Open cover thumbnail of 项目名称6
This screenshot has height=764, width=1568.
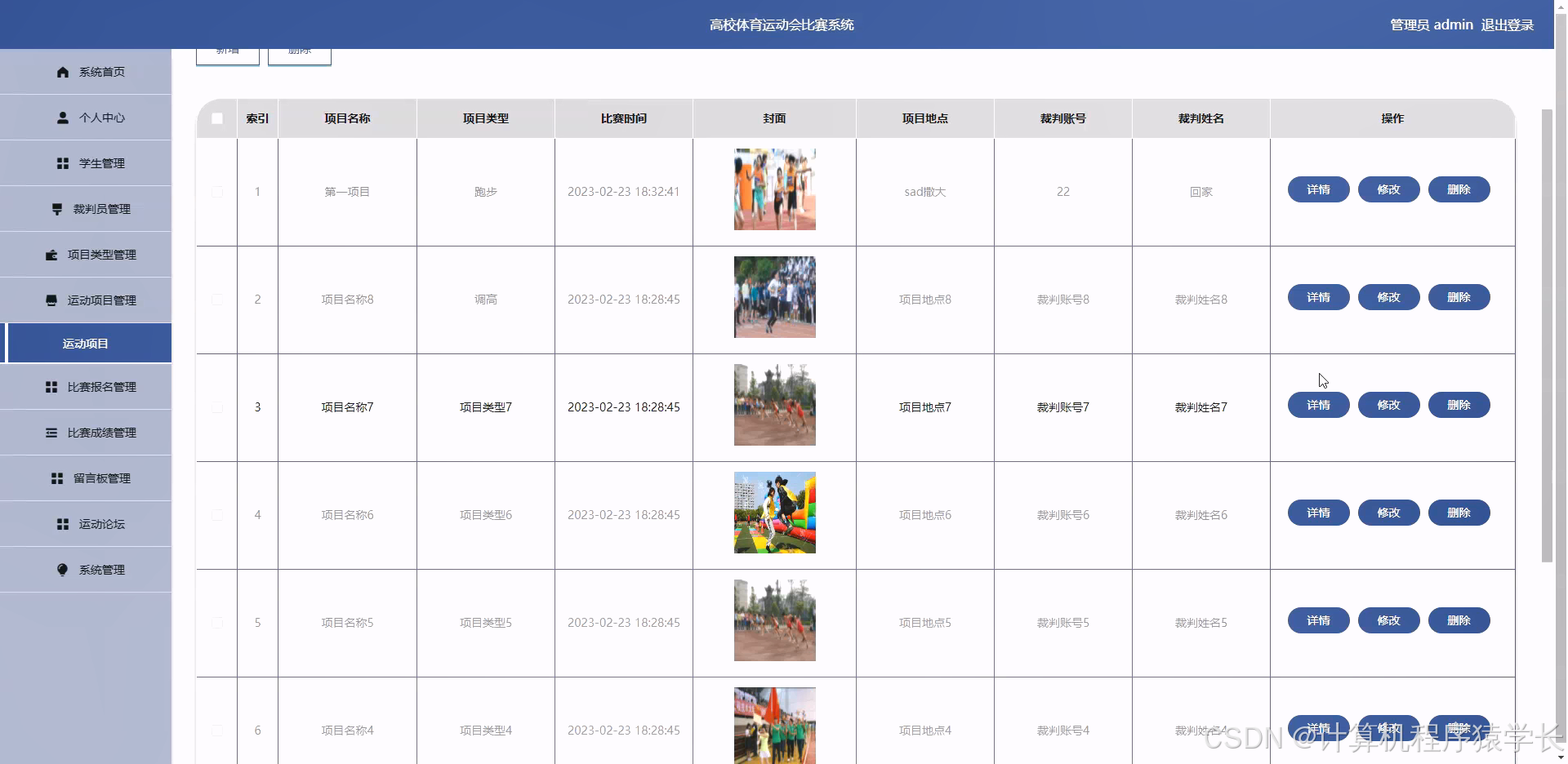(x=774, y=513)
